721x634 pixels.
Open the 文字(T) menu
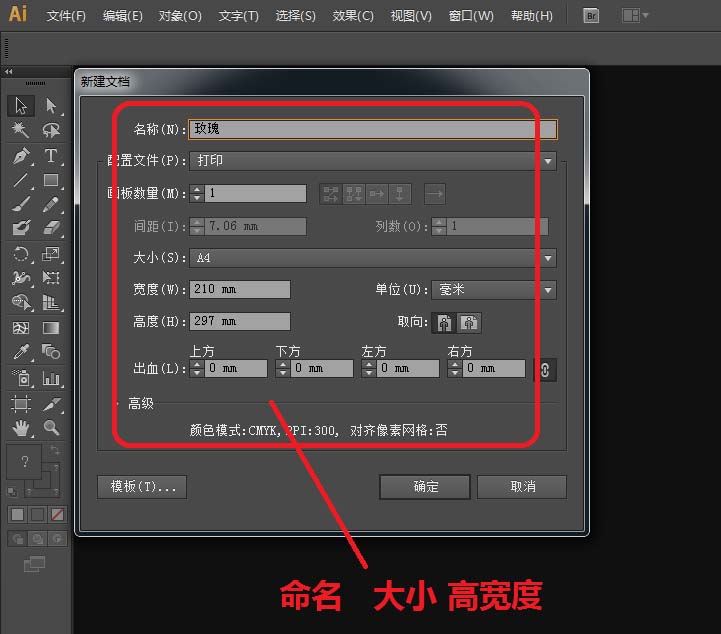pos(239,16)
